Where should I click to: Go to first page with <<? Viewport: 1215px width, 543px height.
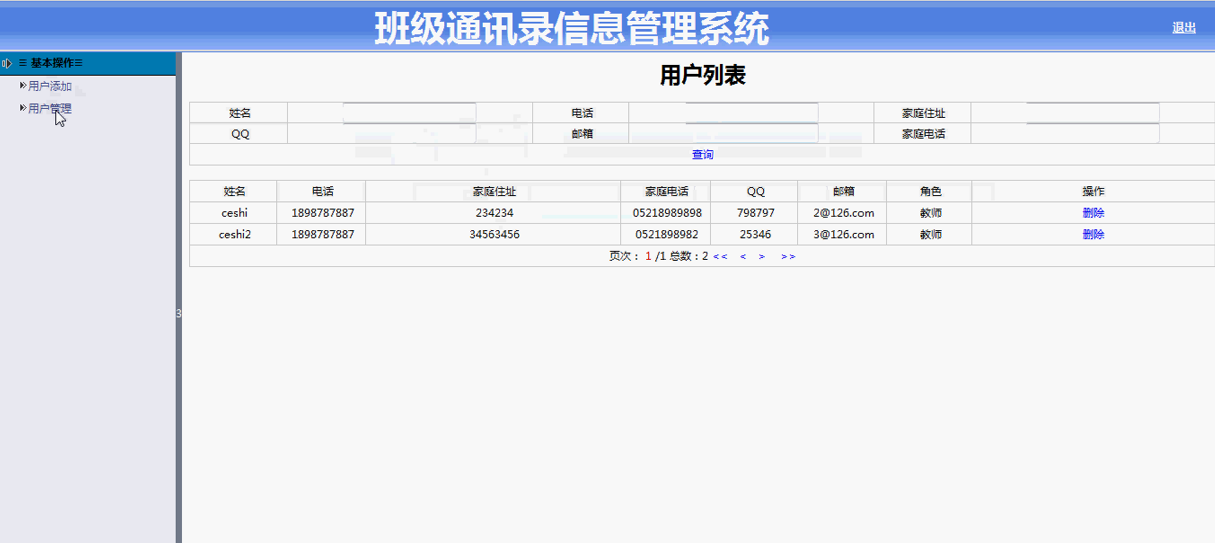coord(720,257)
